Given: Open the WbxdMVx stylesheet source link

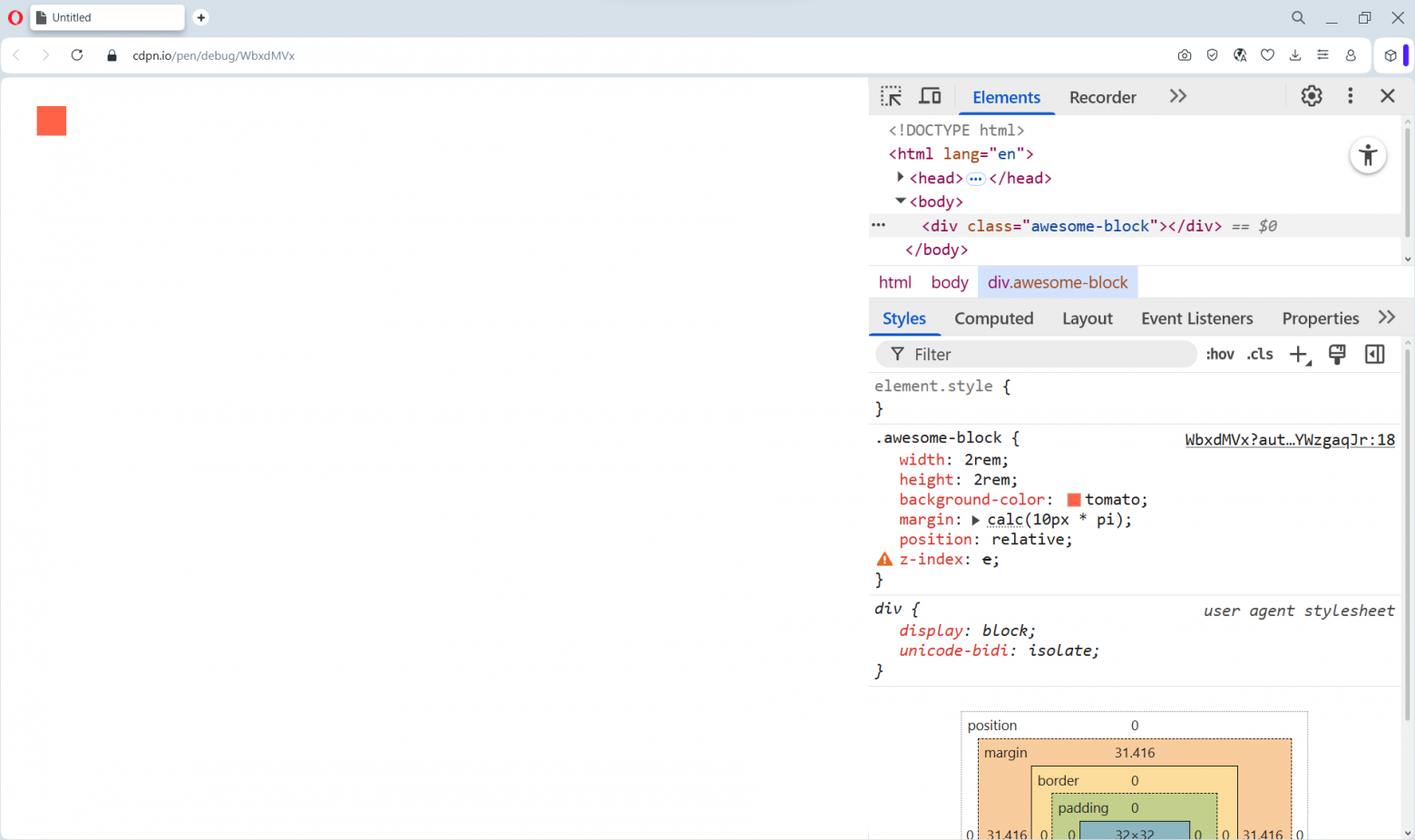Looking at the screenshot, I should [1290, 440].
